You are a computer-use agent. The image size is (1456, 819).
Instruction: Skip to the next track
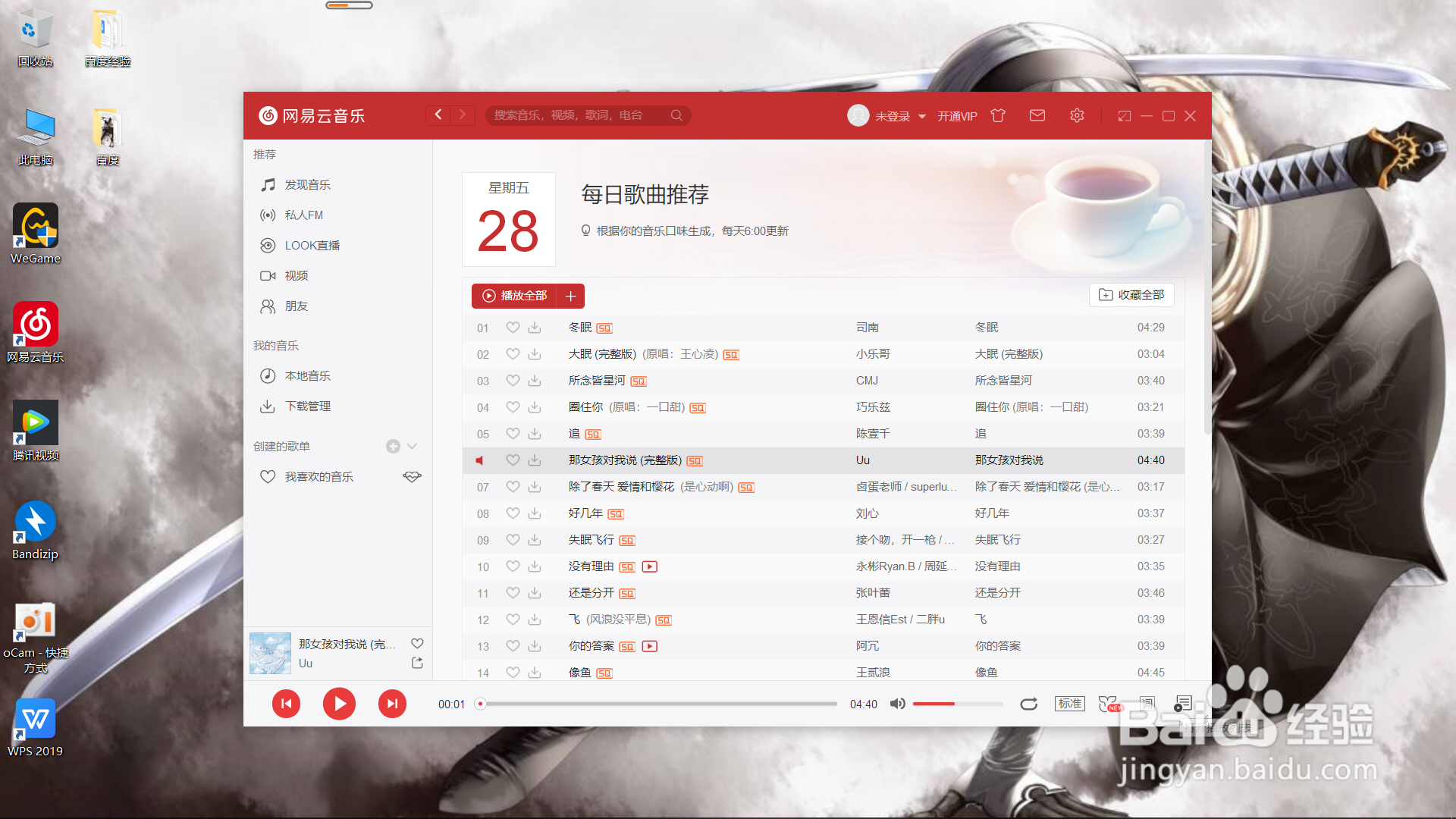pyautogui.click(x=392, y=704)
